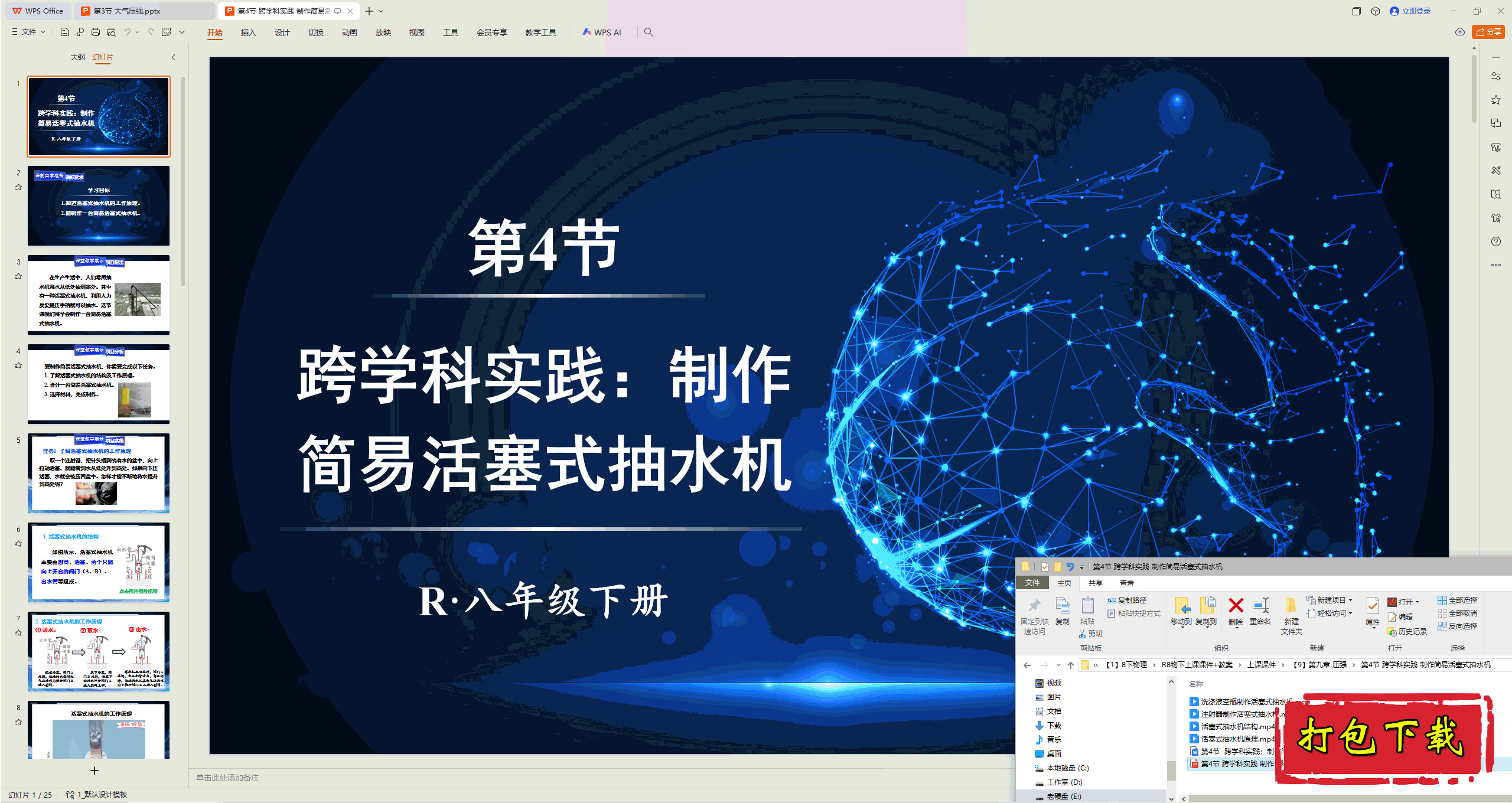Select slide 5 thumbnail
1512x803 pixels.
(x=99, y=473)
